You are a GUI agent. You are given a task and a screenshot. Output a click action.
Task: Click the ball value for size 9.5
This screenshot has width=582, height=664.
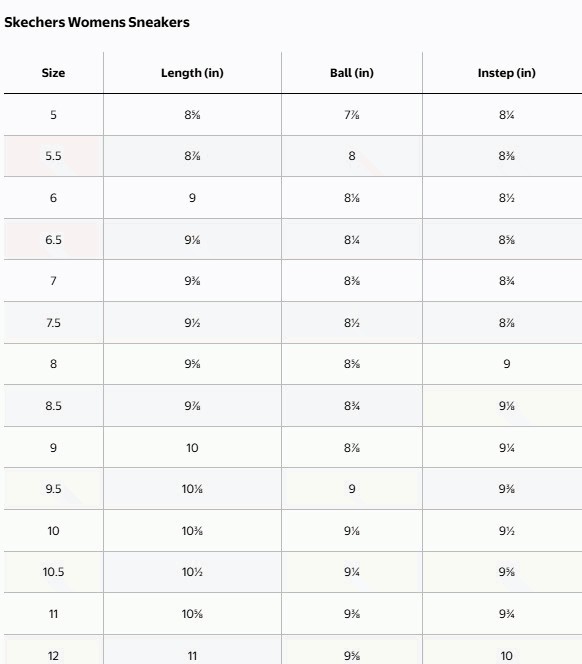click(x=352, y=489)
